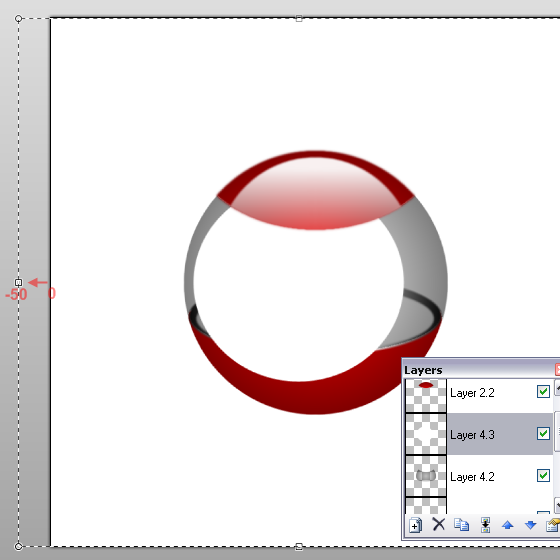
Task: Click the left-middle selection edge handle
Action: [x=19, y=282]
